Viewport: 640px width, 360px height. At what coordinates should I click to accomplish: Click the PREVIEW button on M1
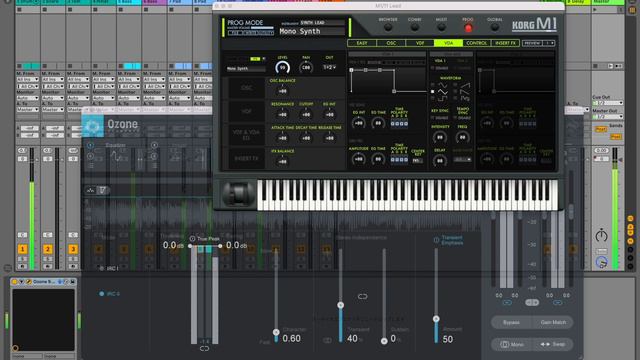[532, 43]
